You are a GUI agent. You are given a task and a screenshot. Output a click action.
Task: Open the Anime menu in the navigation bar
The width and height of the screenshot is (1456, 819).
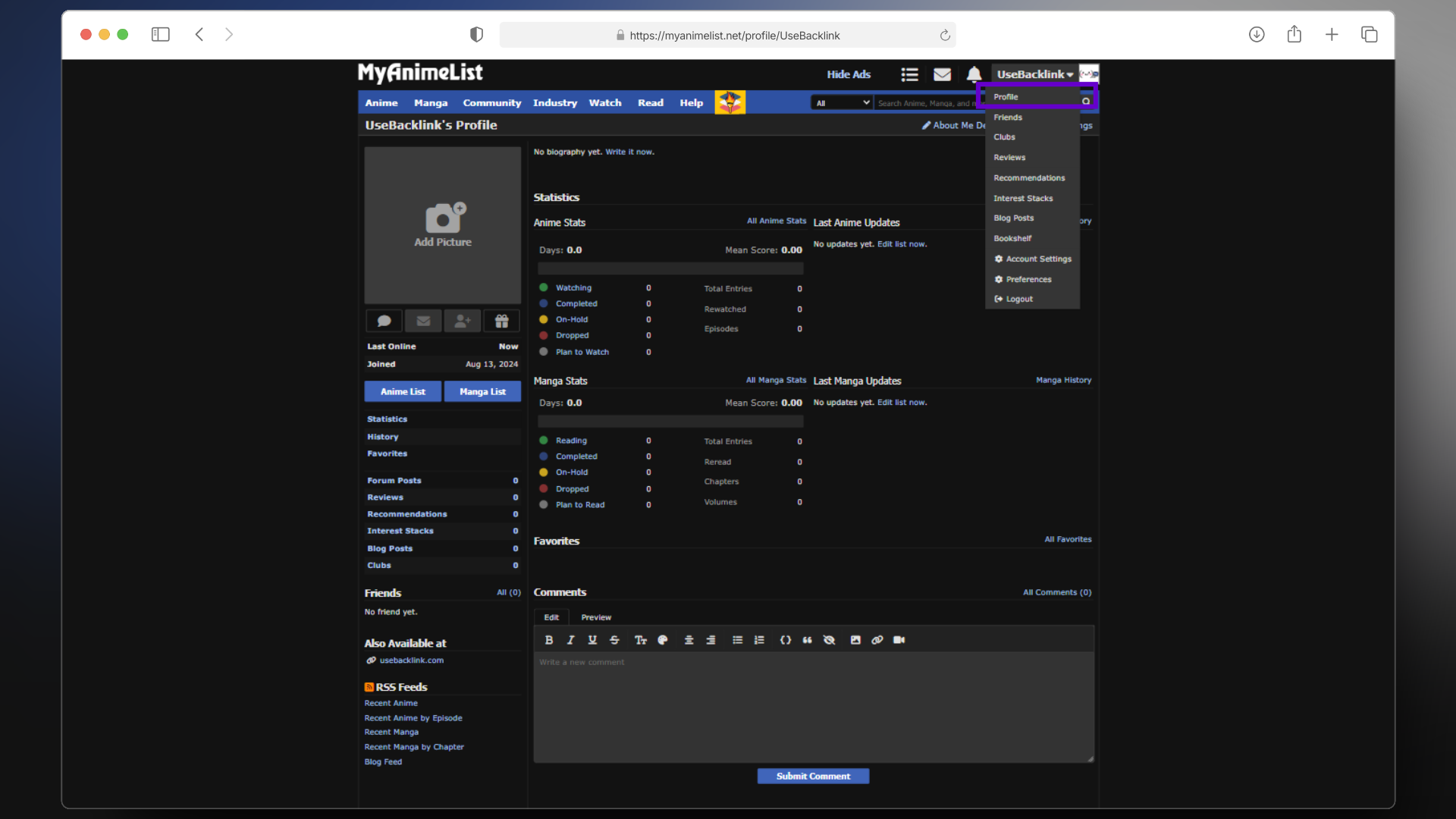[381, 102]
